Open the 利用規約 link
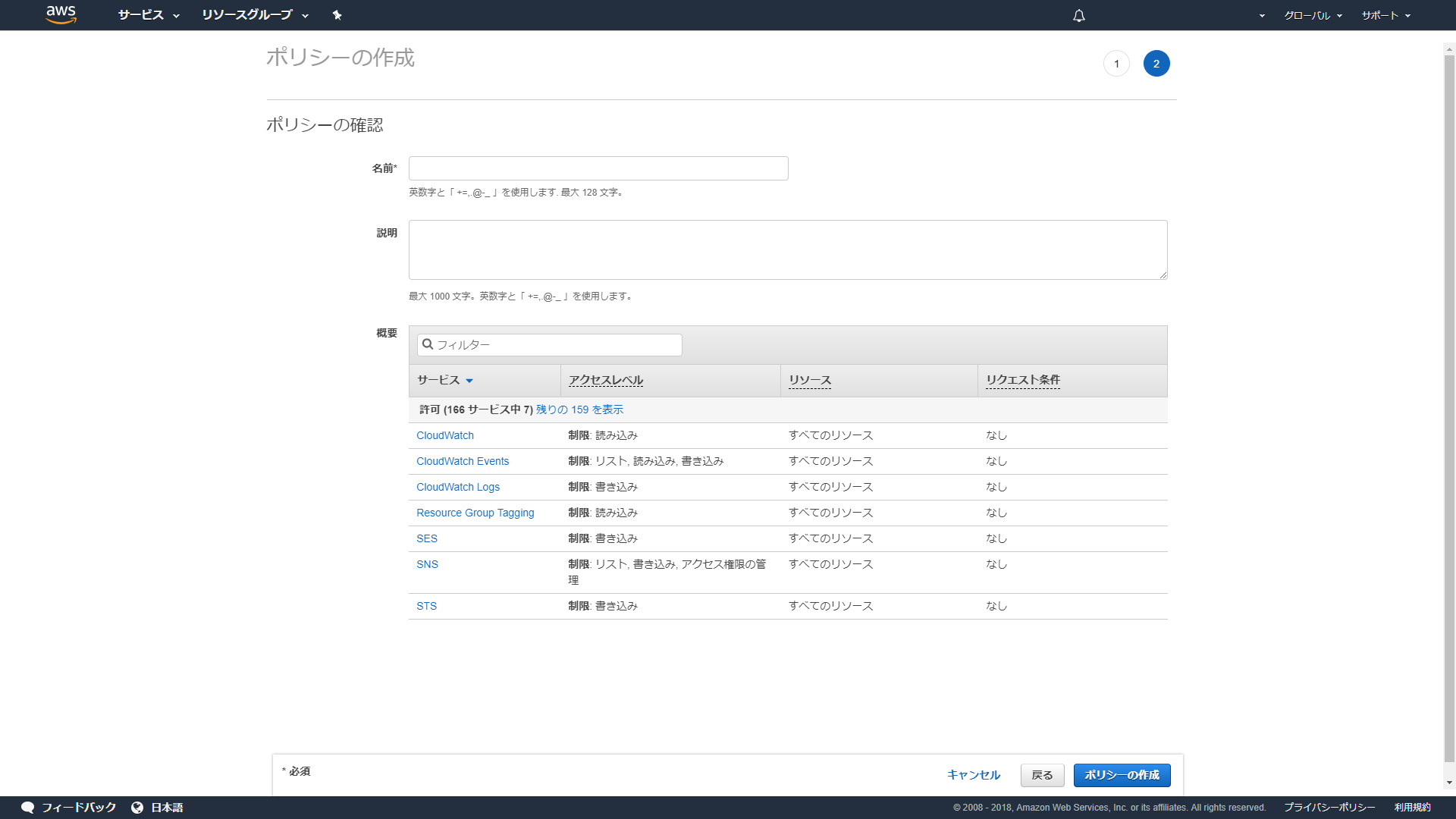Screen dimensions: 1456x819 (1413, 808)
